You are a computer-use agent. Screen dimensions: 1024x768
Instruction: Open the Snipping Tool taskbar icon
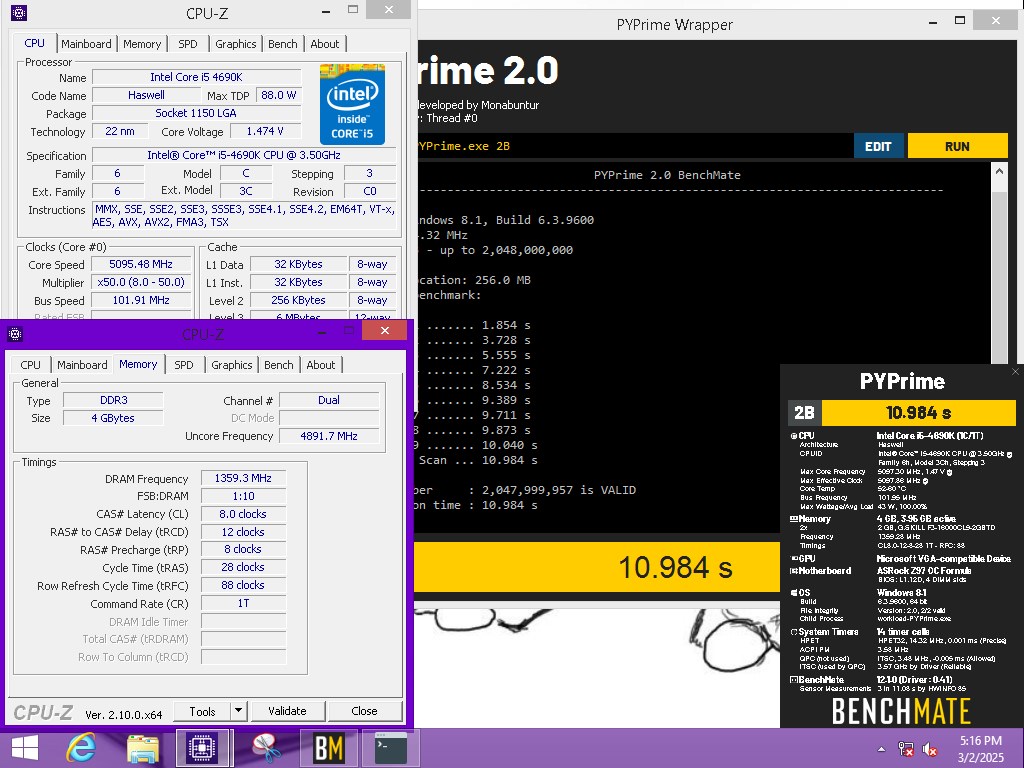click(x=266, y=748)
